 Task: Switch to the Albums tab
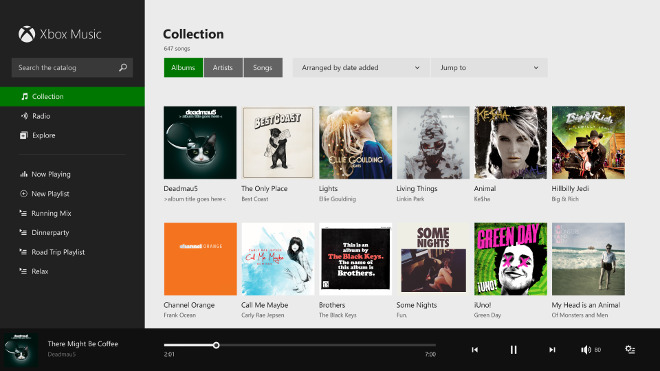(183, 67)
